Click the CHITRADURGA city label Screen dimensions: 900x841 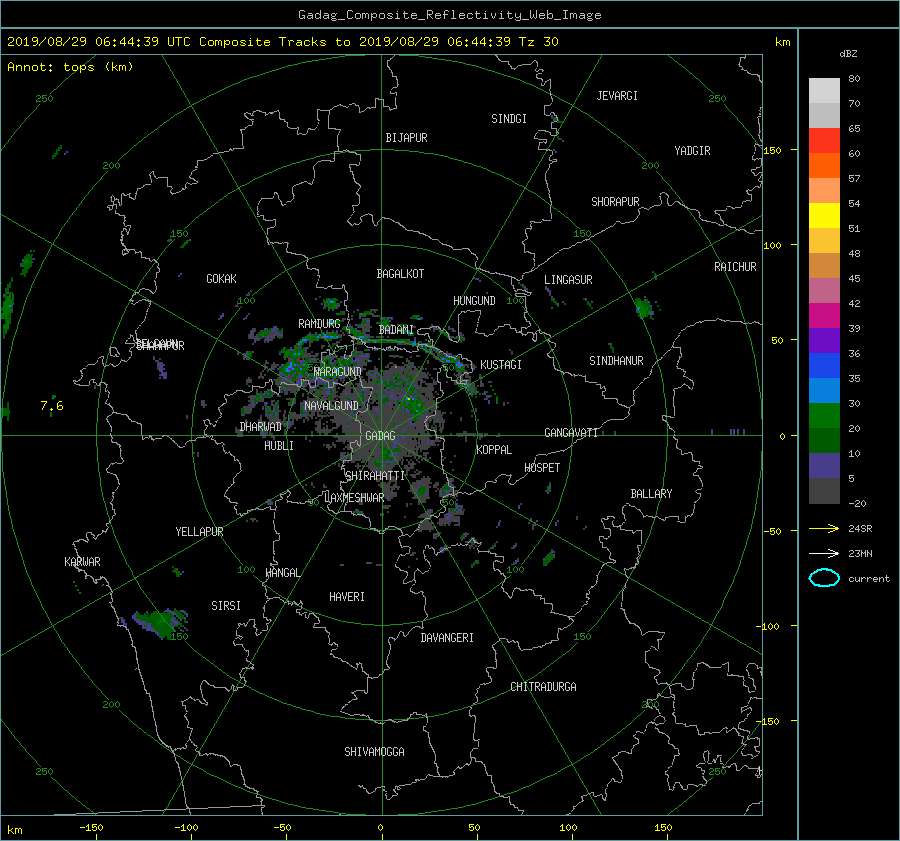pos(543,687)
